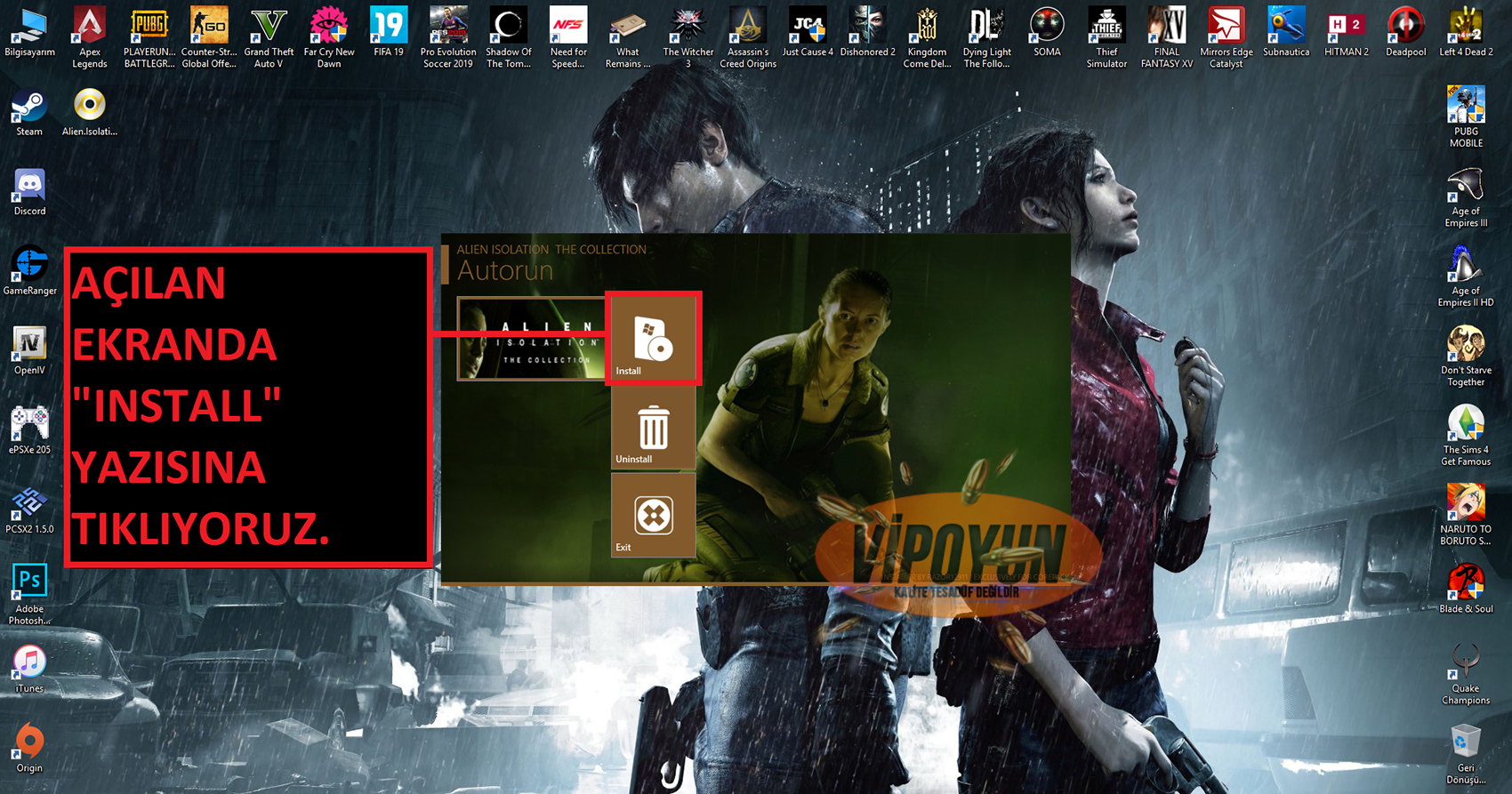Select the Alien.Isolation disc image icon
Screen dimensions: 1512x794
coord(89,113)
